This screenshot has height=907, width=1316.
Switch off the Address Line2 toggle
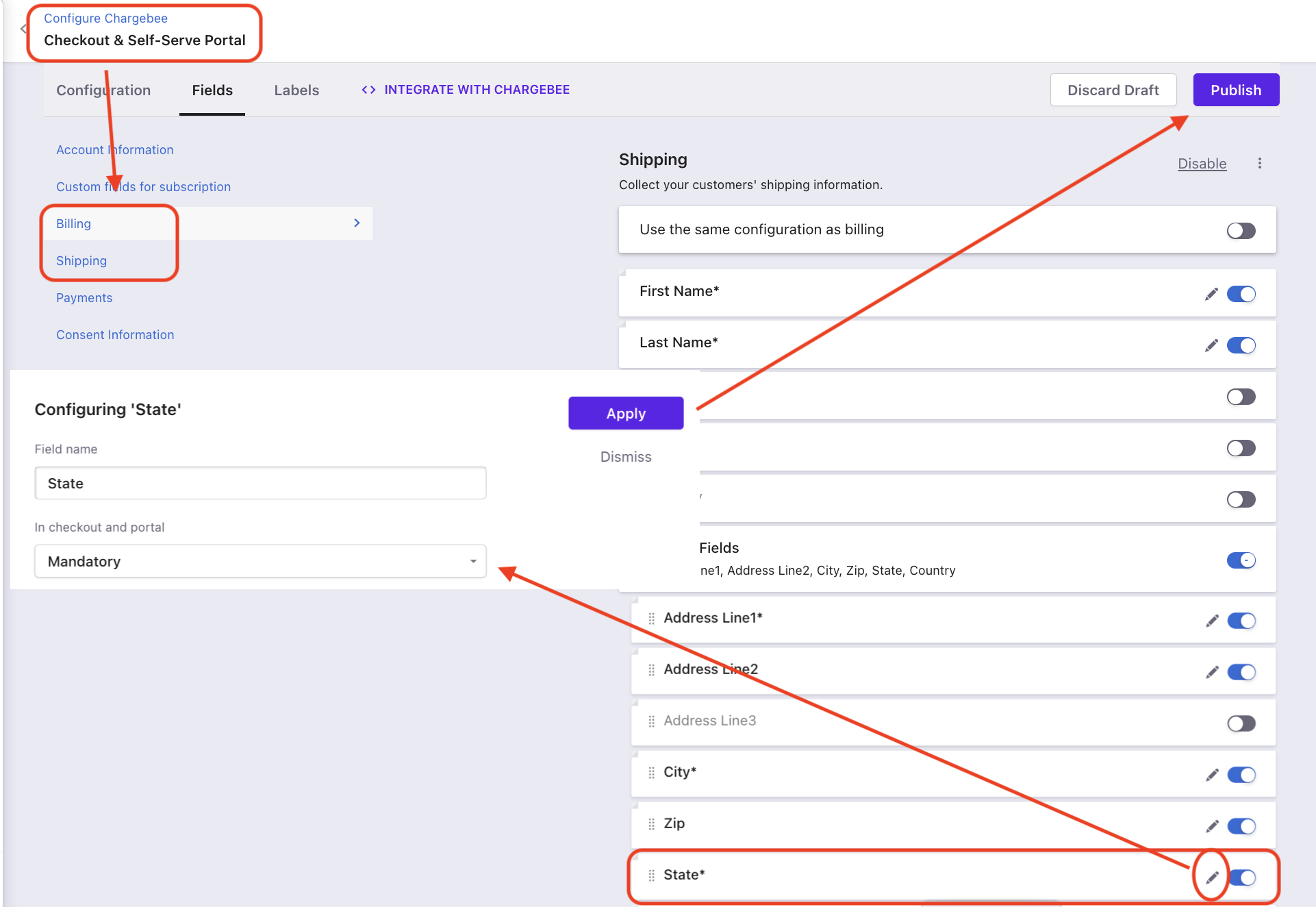click(x=1241, y=672)
